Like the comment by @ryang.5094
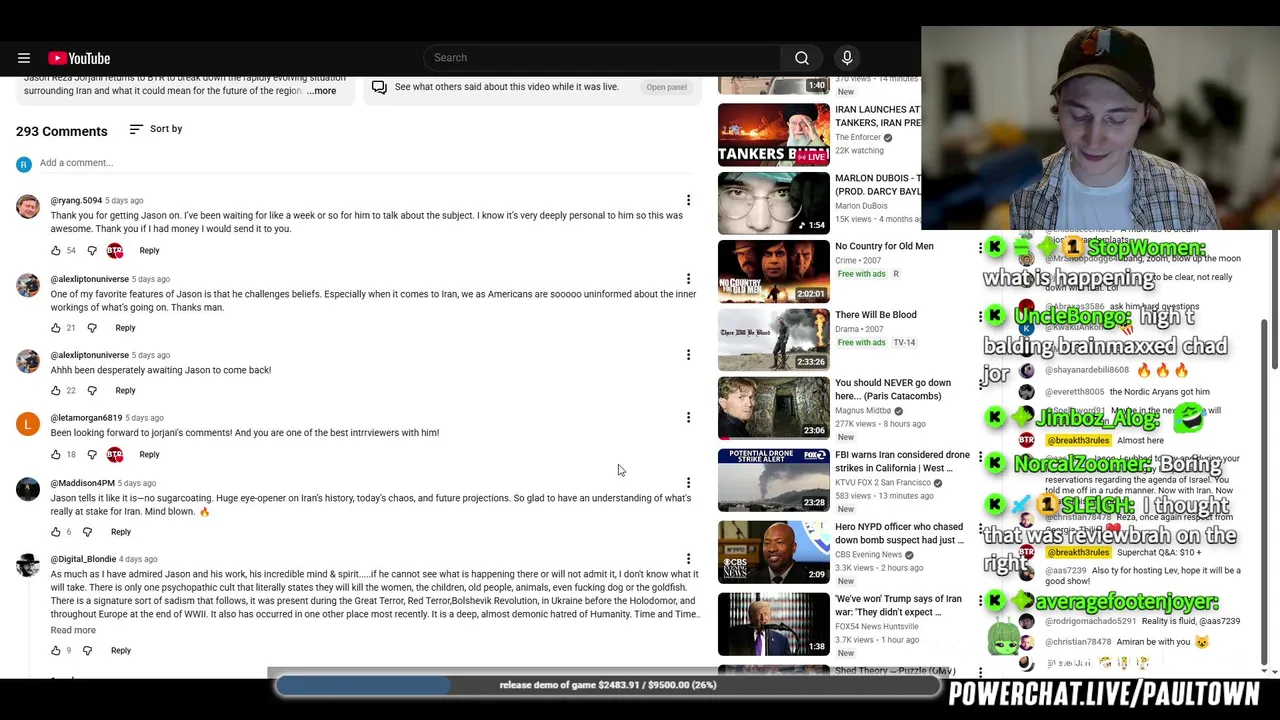Viewport: 1280px width, 720px height. [56, 251]
